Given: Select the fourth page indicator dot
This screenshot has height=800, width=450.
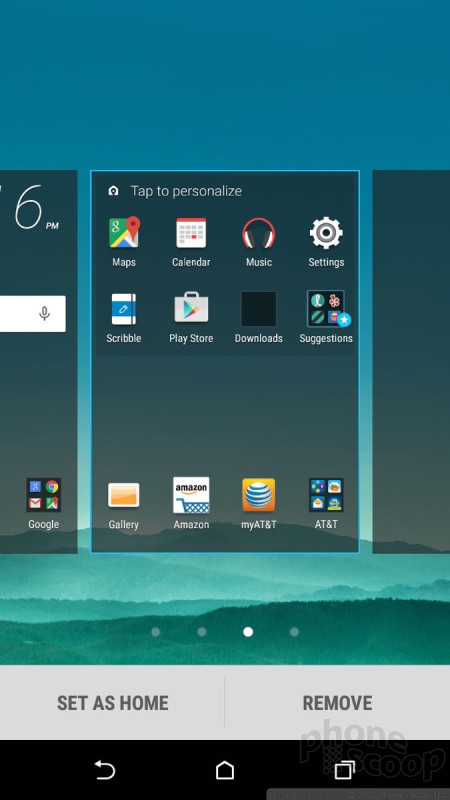Looking at the screenshot, I should coord(294,632).
